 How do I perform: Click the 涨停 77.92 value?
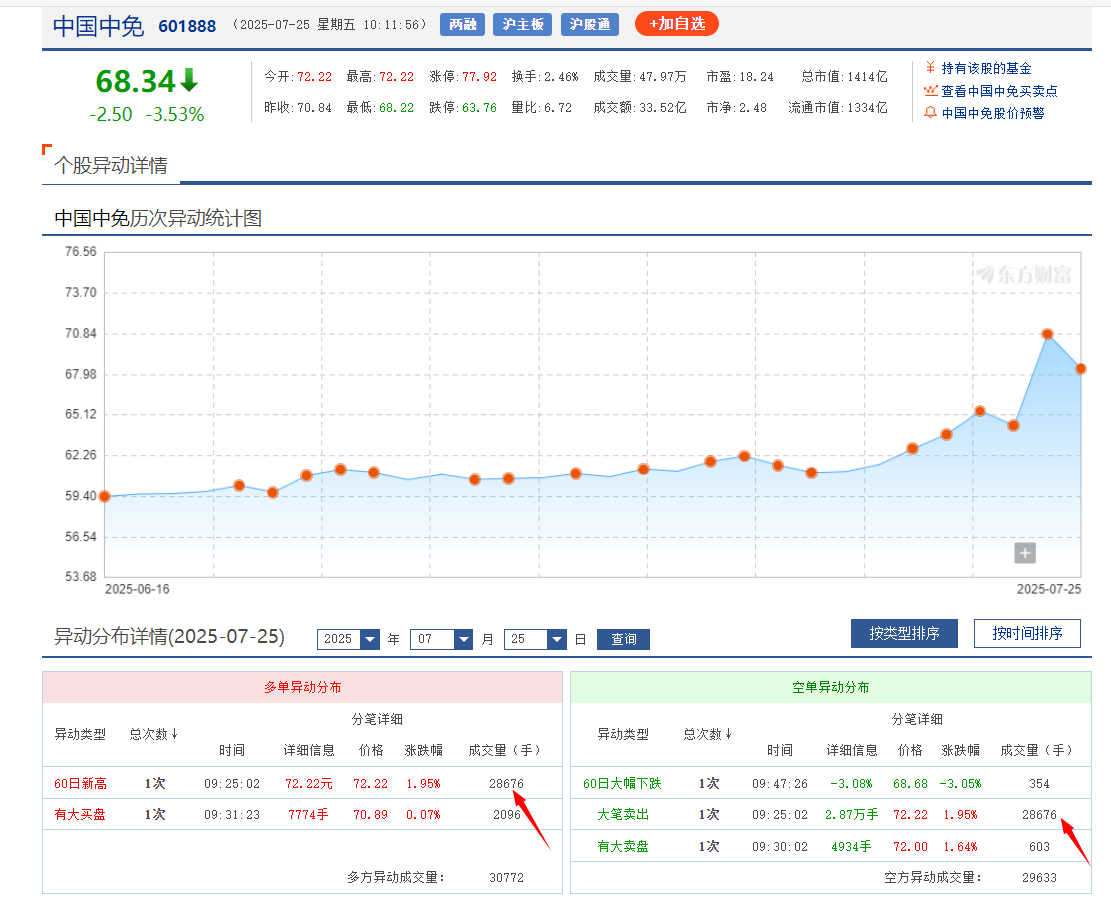(x=480, y=77)
